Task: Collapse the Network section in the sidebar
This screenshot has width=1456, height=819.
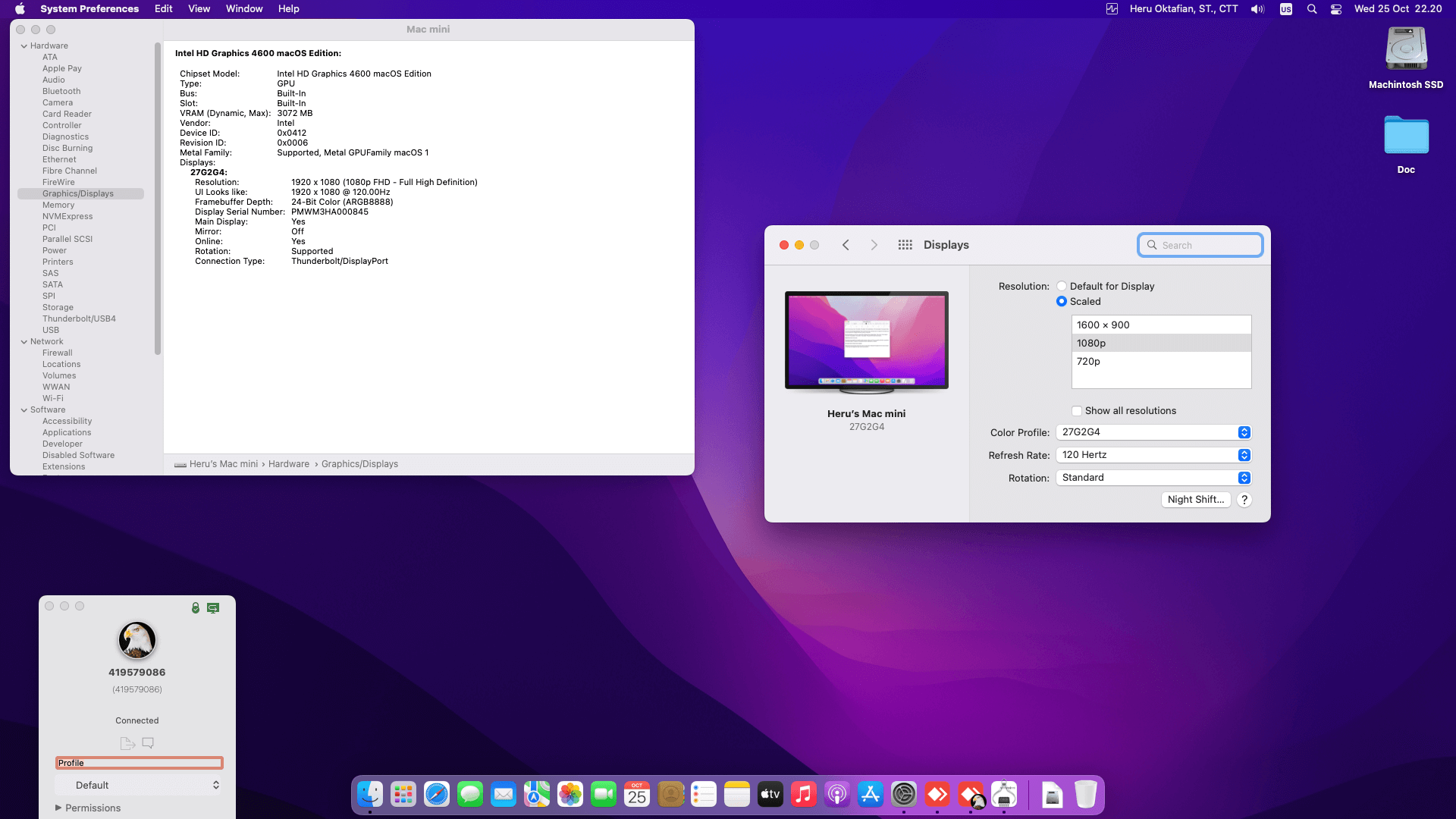Action: click(x=24, y=341)
